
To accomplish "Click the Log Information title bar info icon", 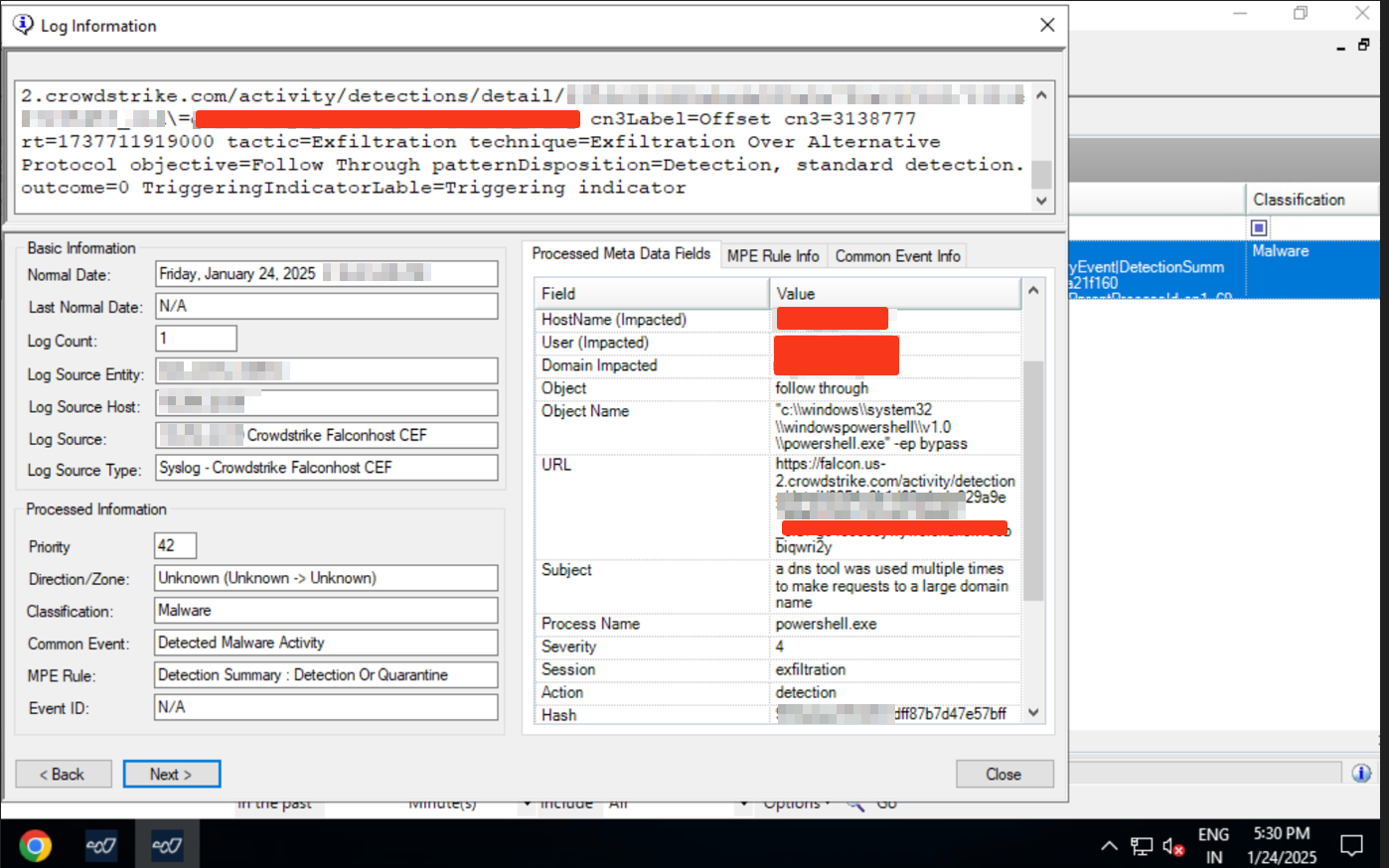I will 23,24.
